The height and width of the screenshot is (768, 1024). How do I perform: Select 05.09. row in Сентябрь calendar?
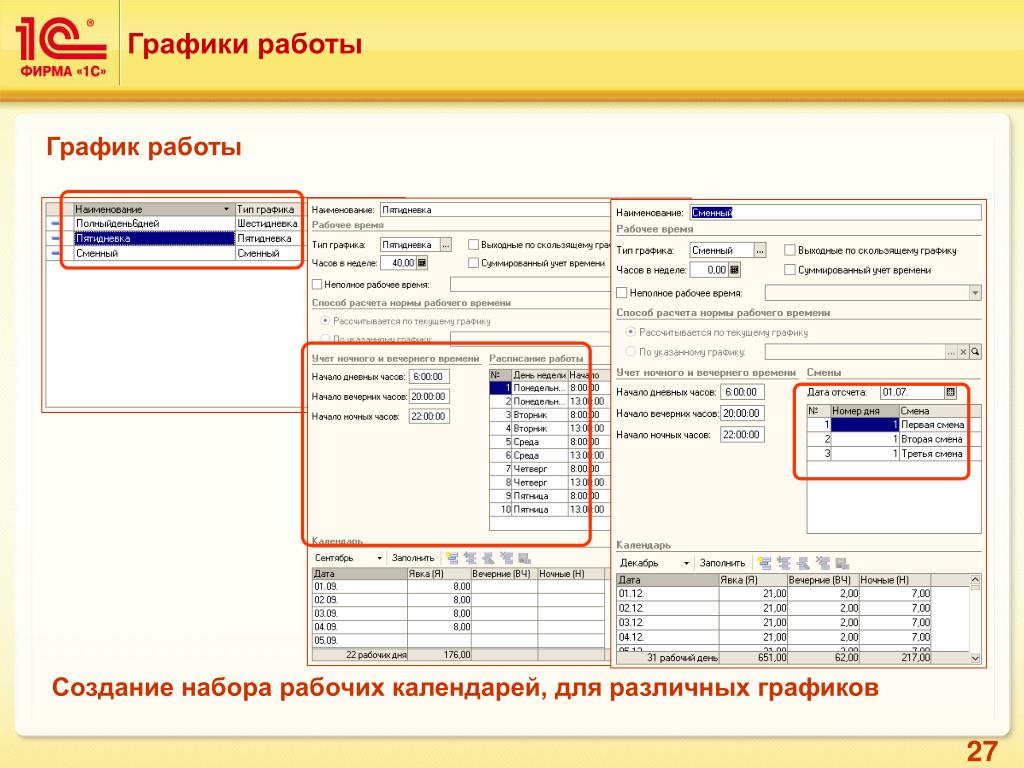point(458,641)
